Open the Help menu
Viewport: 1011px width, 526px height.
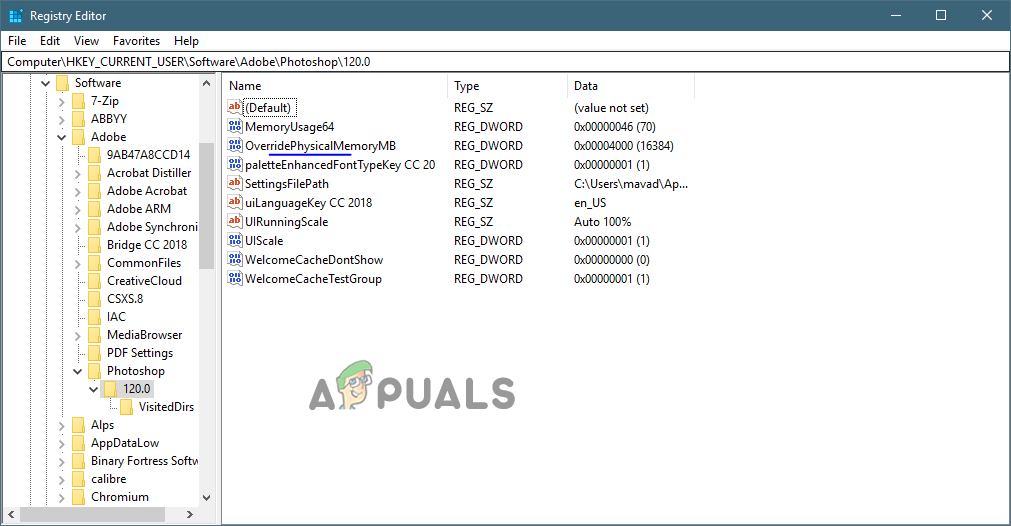[186, 41]
